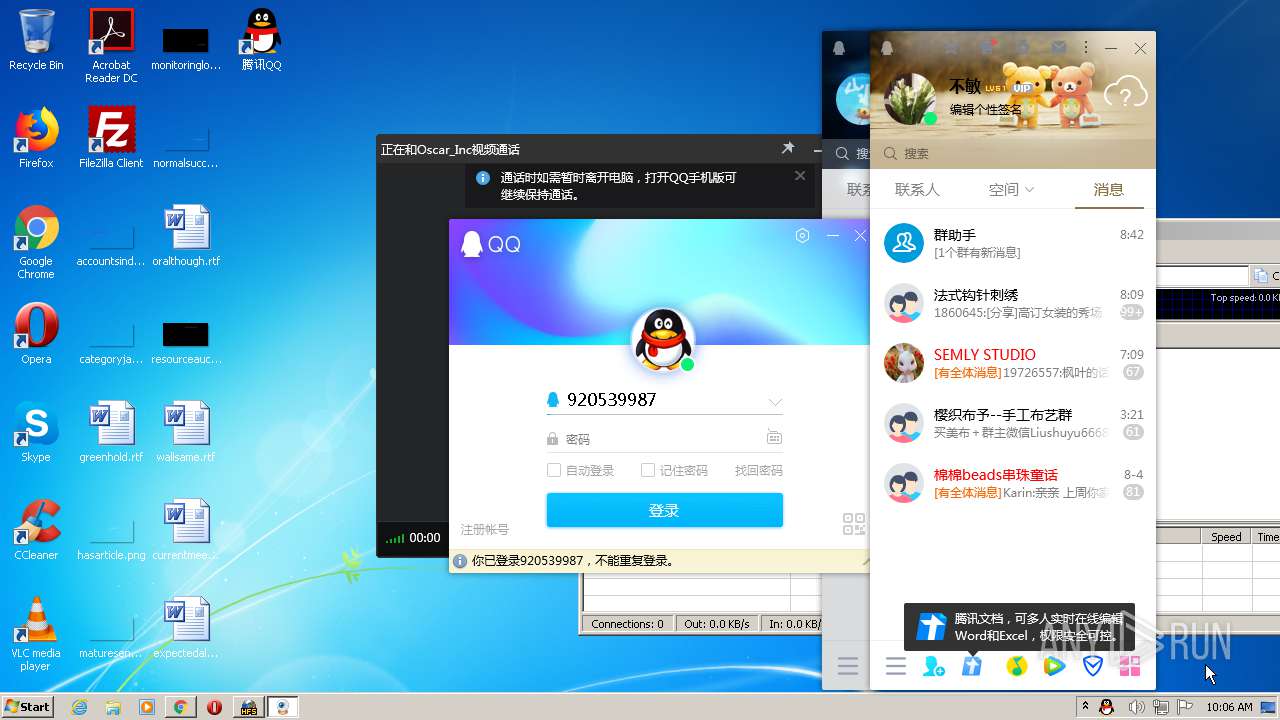
Task: Click the HFS taskbar button
Action: pyautogui.click(x=248, y=707)
